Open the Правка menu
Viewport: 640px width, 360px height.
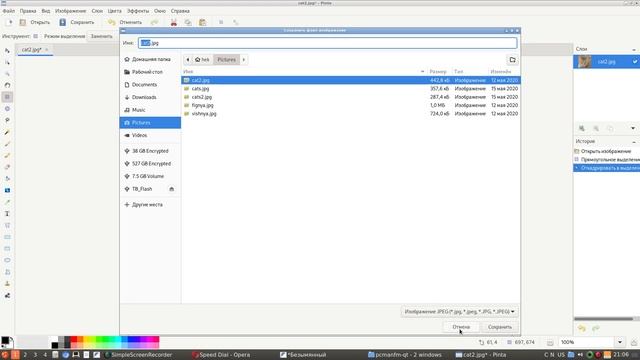click(x=28, y=11)
